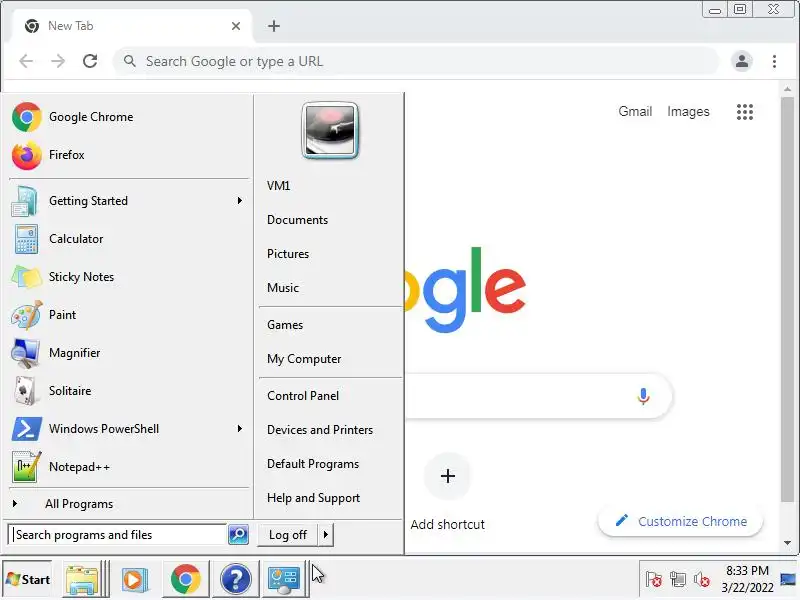Open VM1 user folder
800x600 pixels.
[x=279, y=186]
